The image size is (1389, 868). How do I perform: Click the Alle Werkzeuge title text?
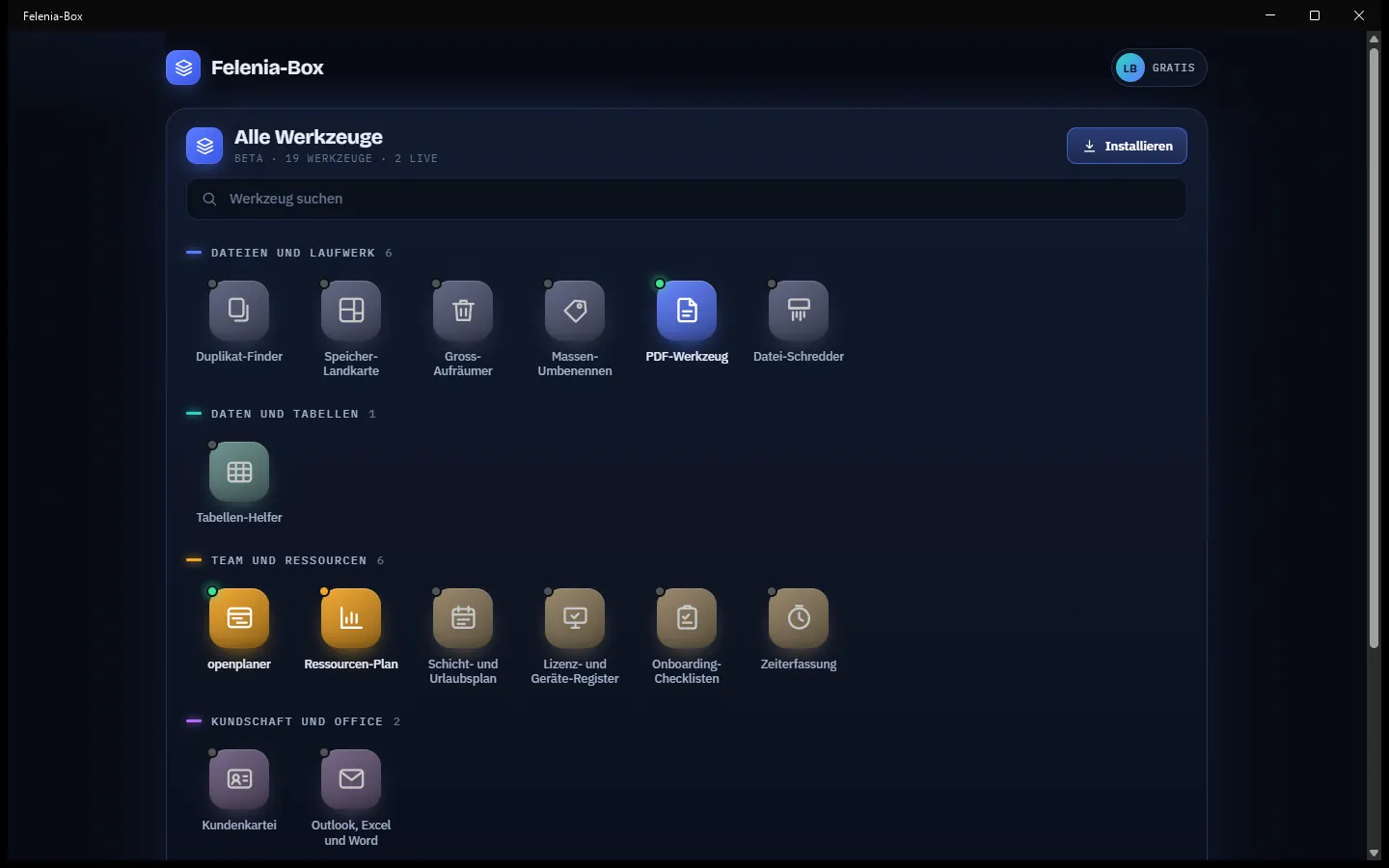[309, 137]
